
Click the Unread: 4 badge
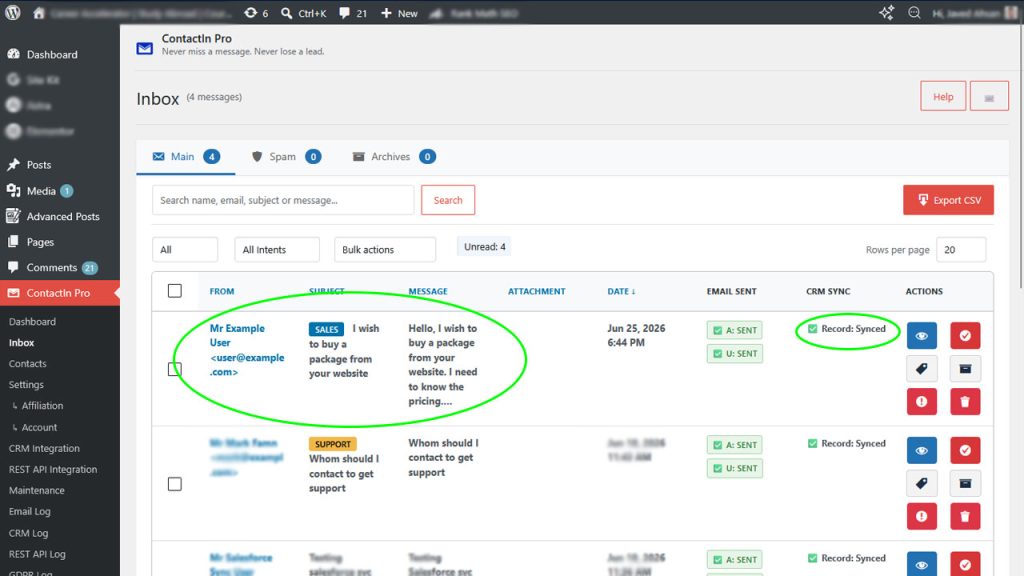pyautogui.click(x=485, y=247)
